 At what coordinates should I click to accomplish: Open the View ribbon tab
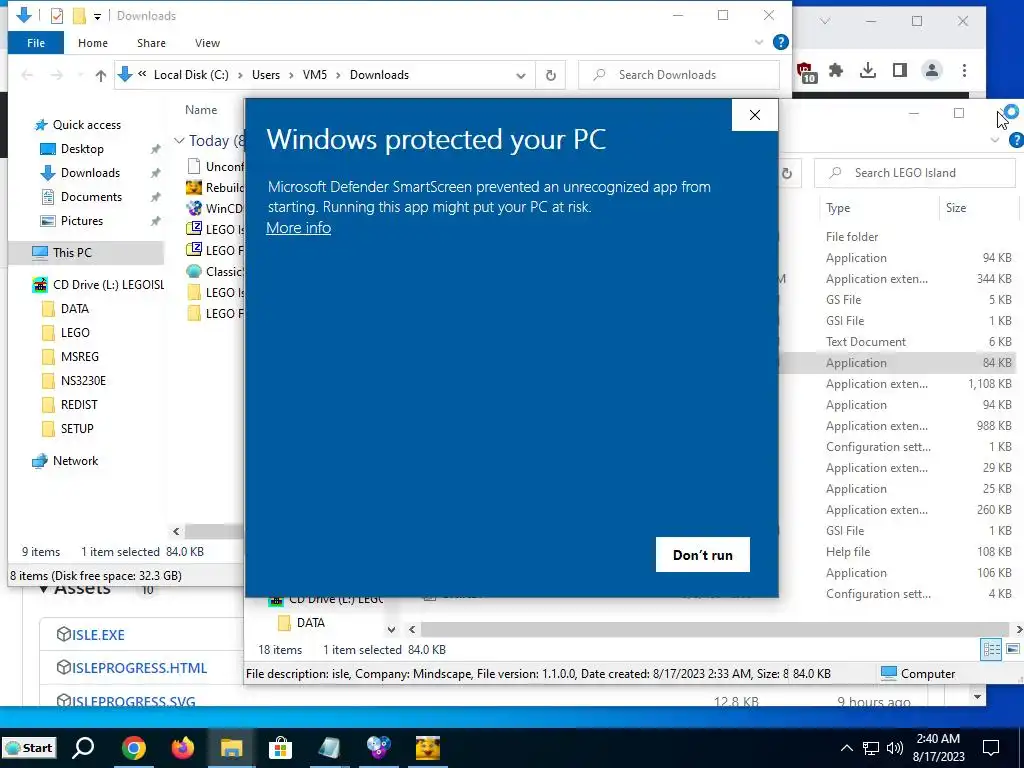click(207, 43)
